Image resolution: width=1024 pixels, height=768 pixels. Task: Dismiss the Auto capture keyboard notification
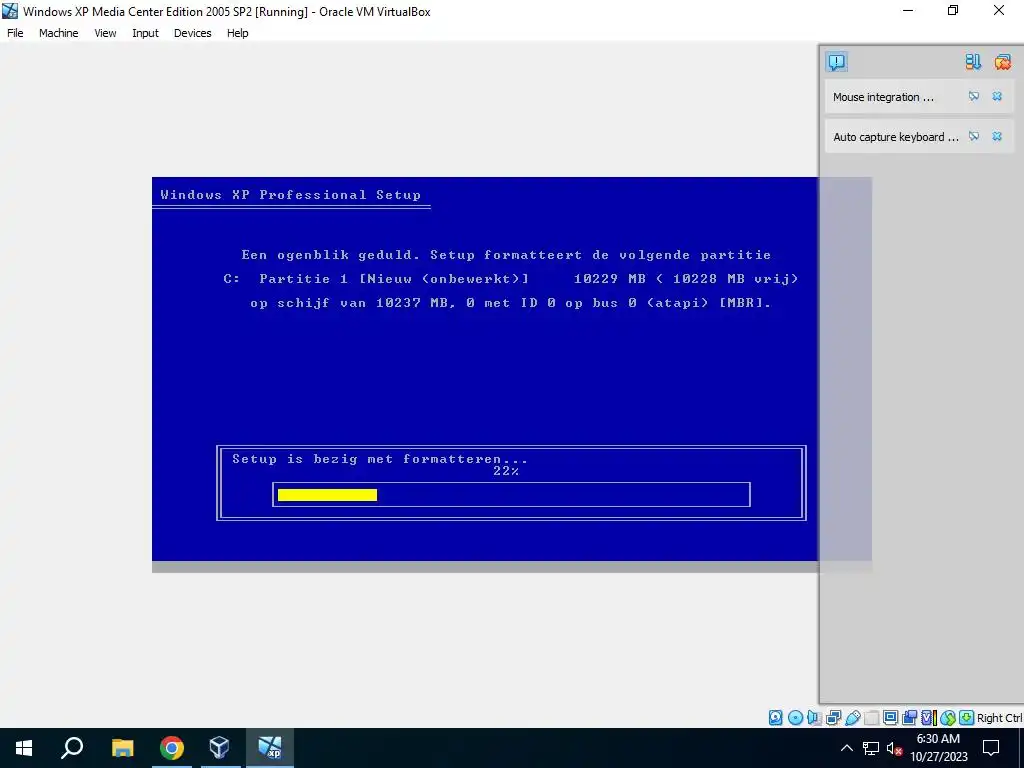[x=997, y=136]
